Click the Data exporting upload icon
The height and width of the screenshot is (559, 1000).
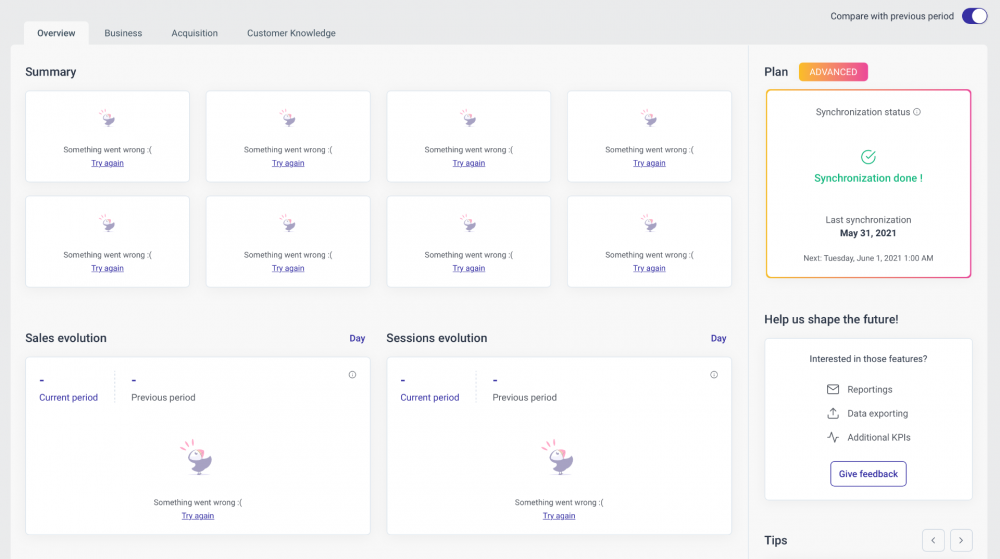click(x=833, y=413)
